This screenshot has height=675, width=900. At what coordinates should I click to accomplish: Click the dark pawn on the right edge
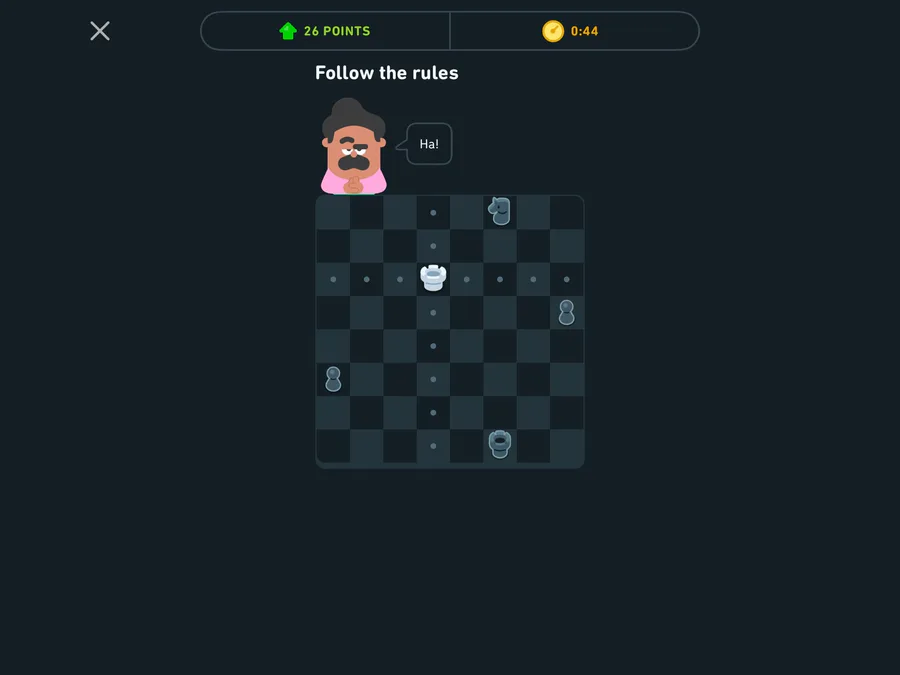click(567, 312)
